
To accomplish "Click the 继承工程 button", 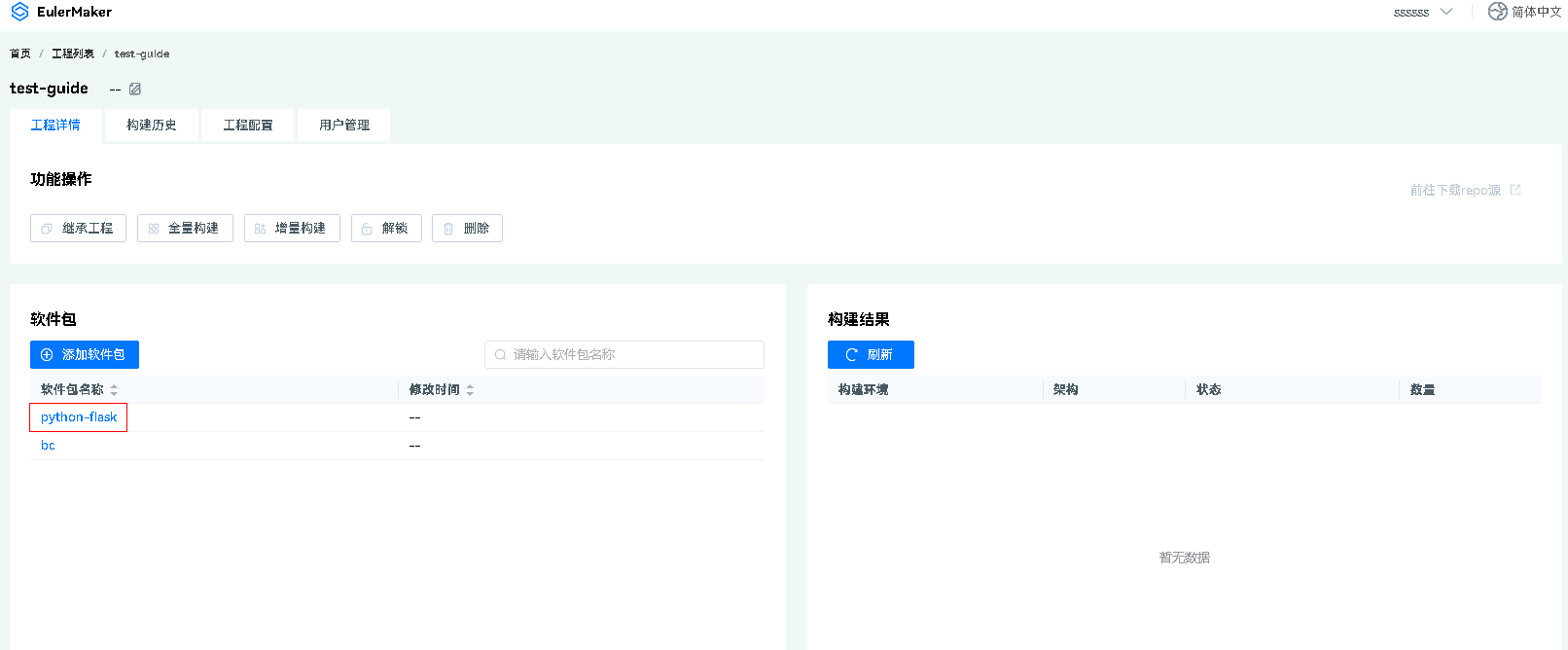I will coord(78,229).
